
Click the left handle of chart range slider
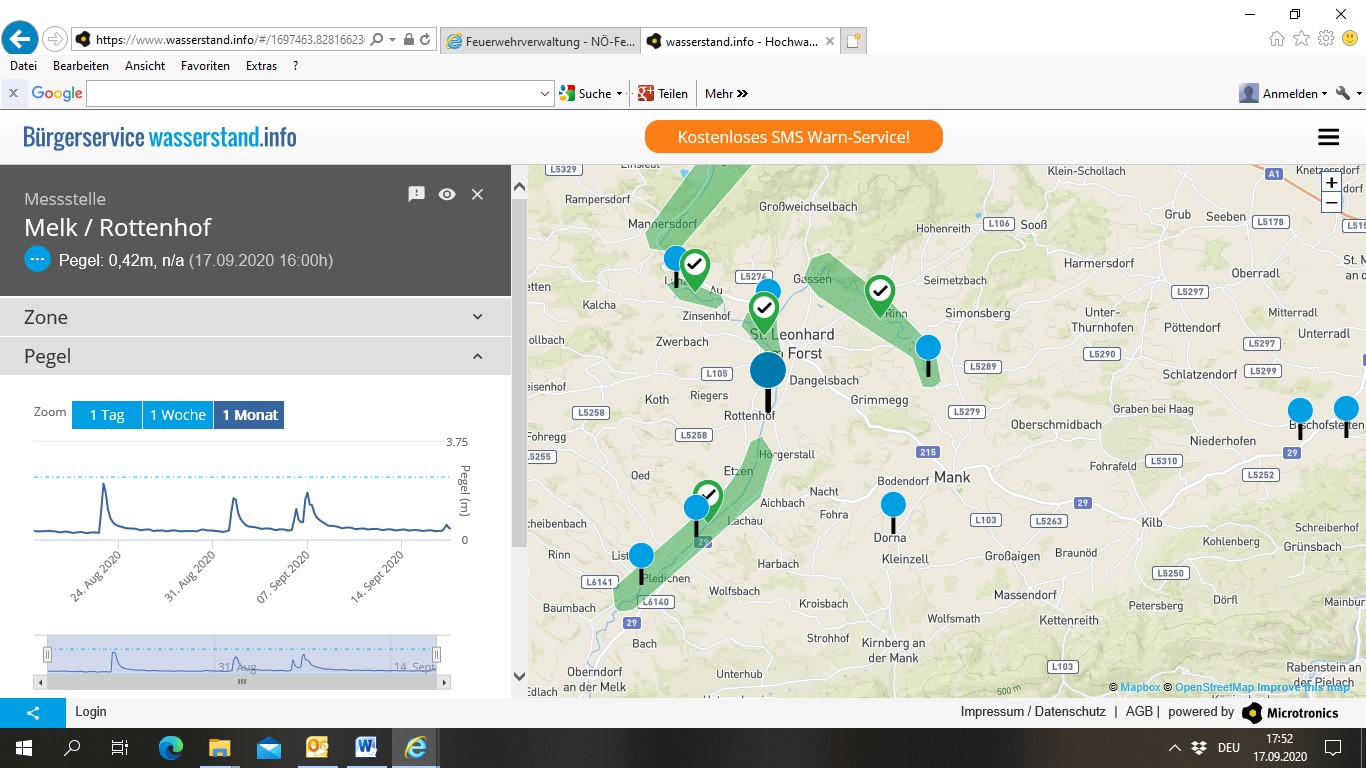pyautogui.click(x=47, y=654)
